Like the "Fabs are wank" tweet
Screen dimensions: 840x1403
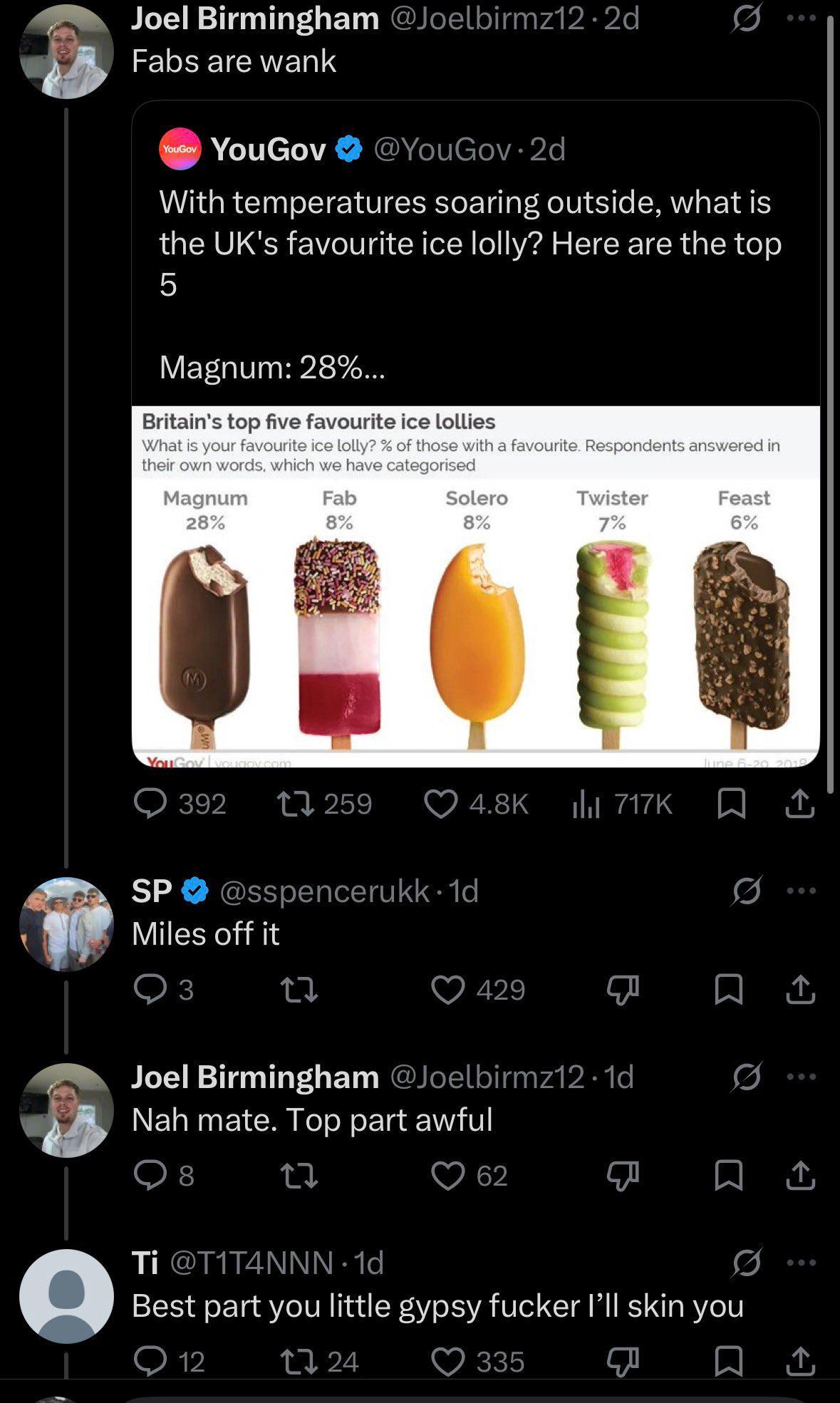tap(476, 804)
